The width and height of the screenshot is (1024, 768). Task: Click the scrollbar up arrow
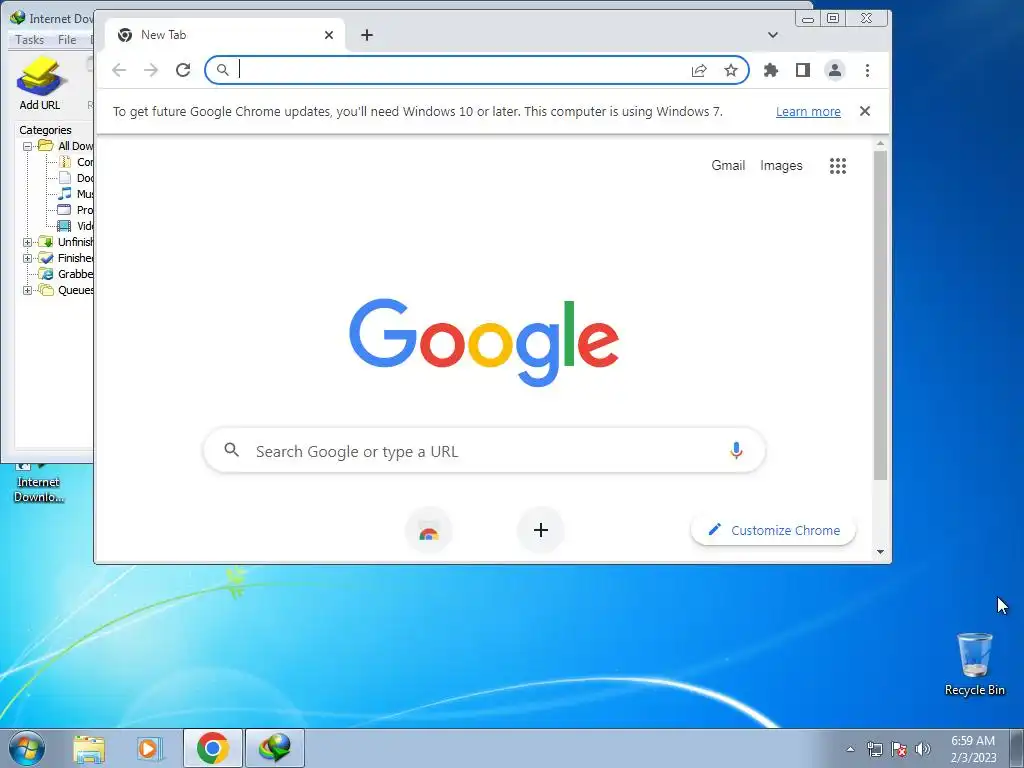click(x=880, y=144)
